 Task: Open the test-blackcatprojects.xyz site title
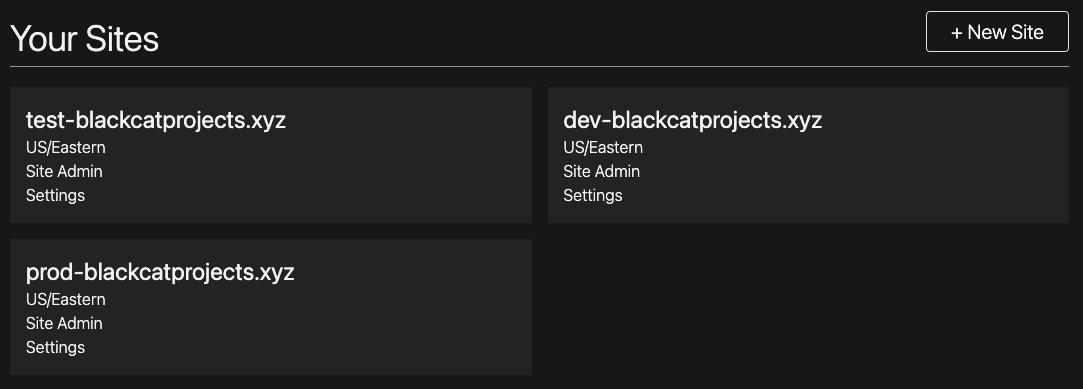click(x=155, y=120)
